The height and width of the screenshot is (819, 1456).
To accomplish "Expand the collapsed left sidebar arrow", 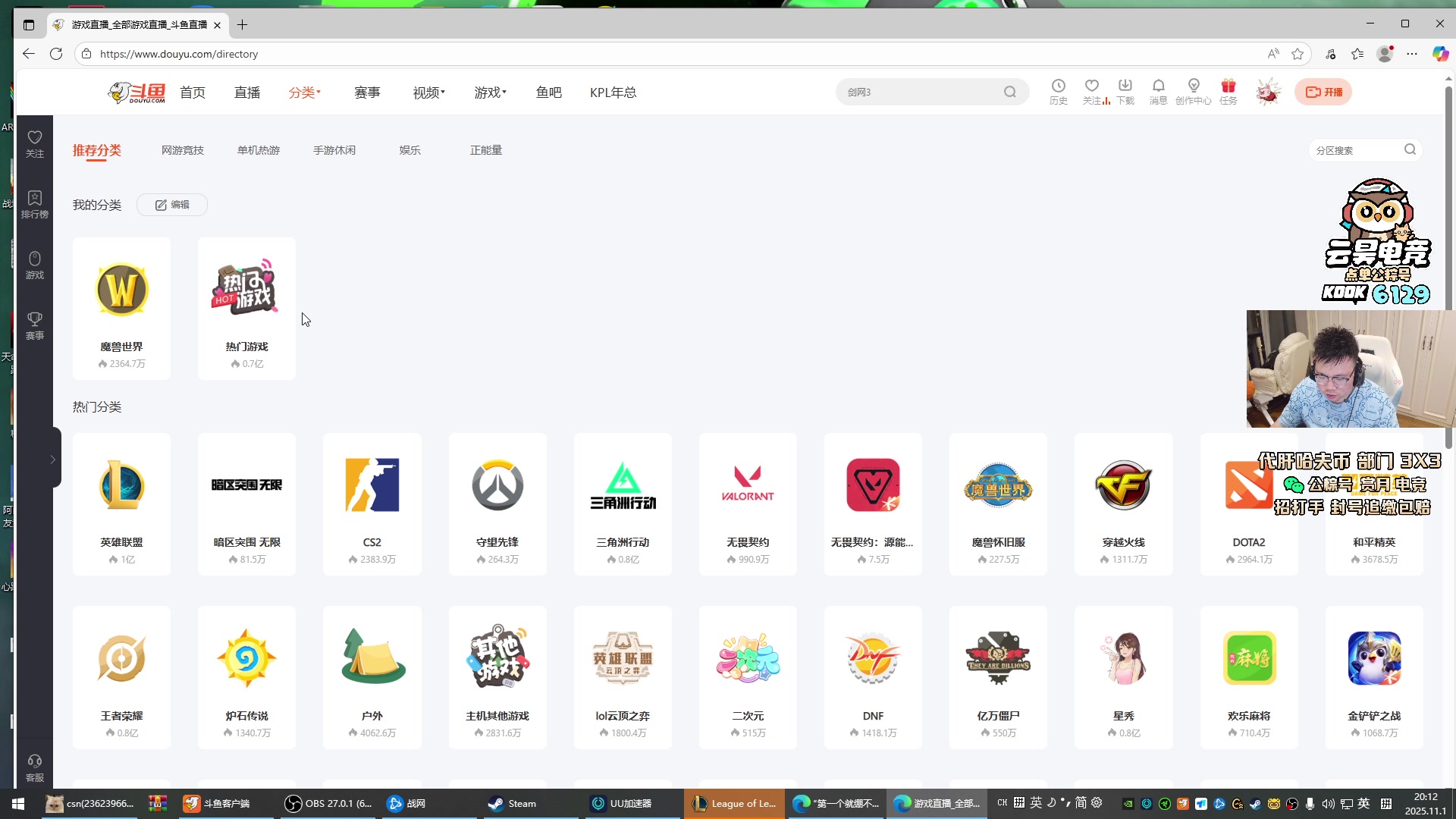I will coord(52,460).
